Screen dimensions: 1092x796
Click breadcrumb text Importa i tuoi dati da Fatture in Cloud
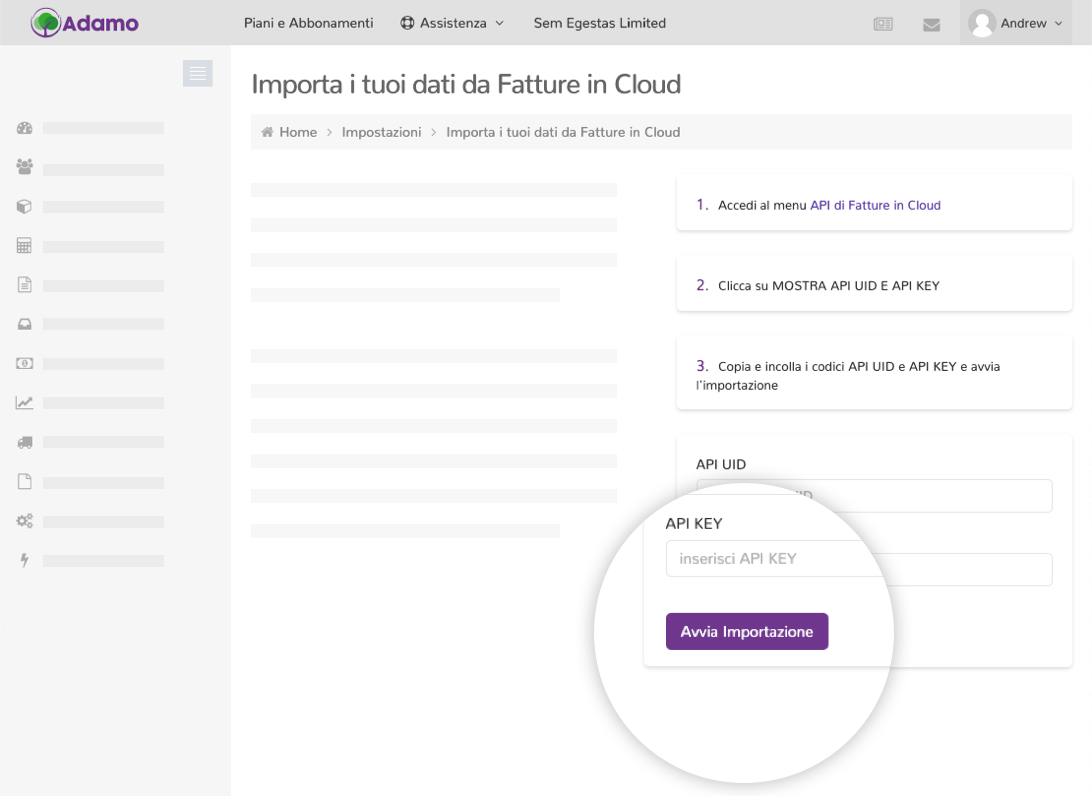click(563, 132)
